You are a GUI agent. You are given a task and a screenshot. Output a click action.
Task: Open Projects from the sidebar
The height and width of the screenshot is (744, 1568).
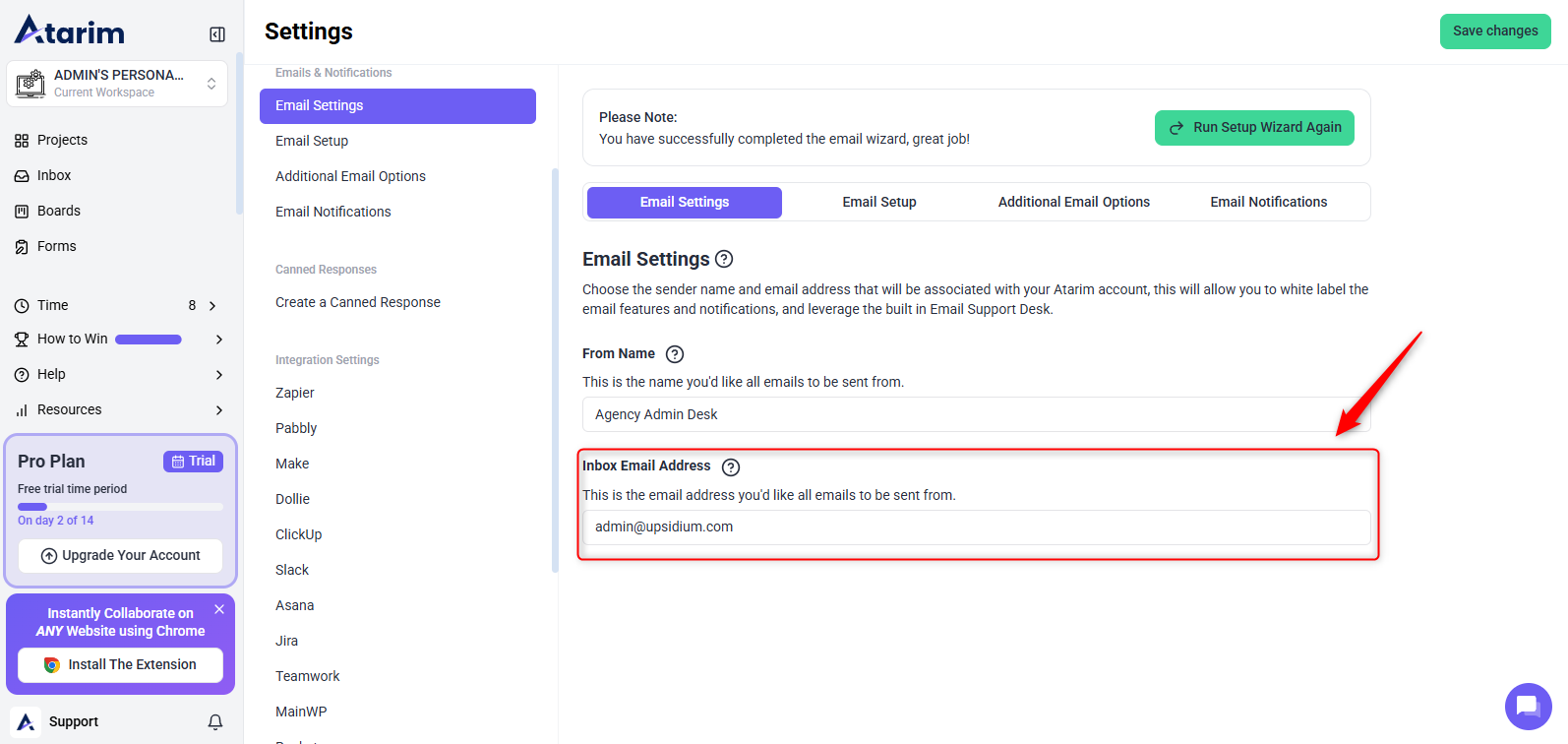(x=62, y=140)
